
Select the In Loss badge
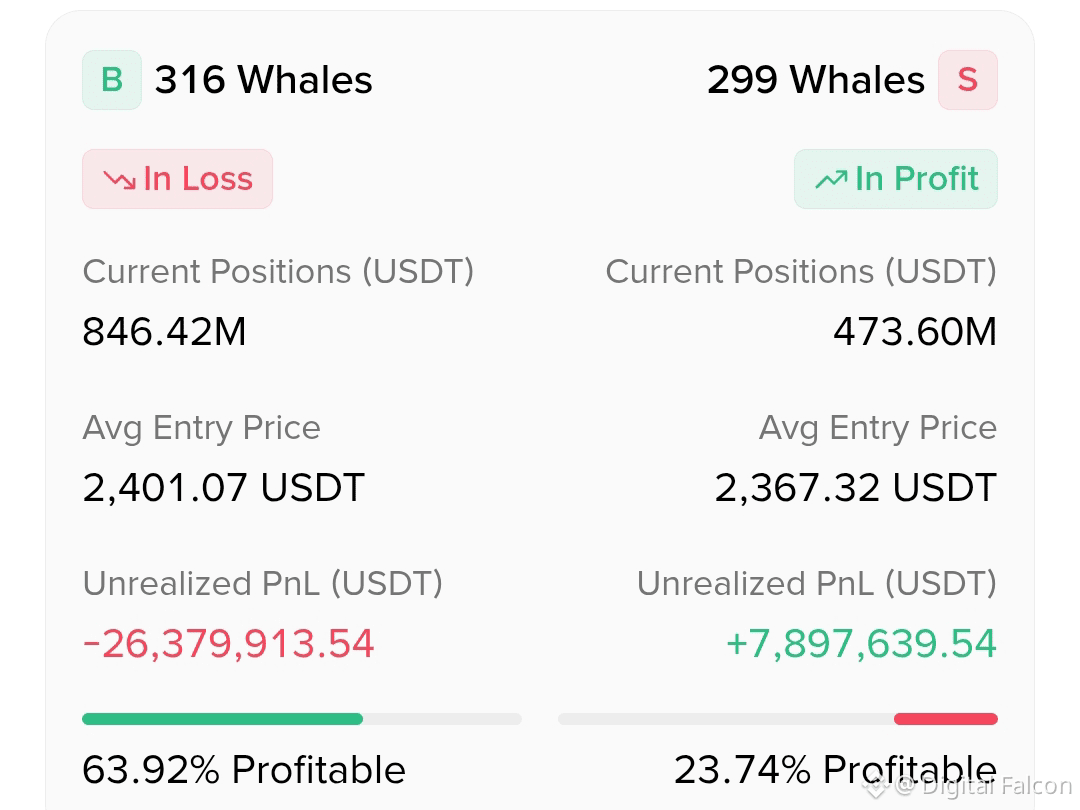point(178,179)
